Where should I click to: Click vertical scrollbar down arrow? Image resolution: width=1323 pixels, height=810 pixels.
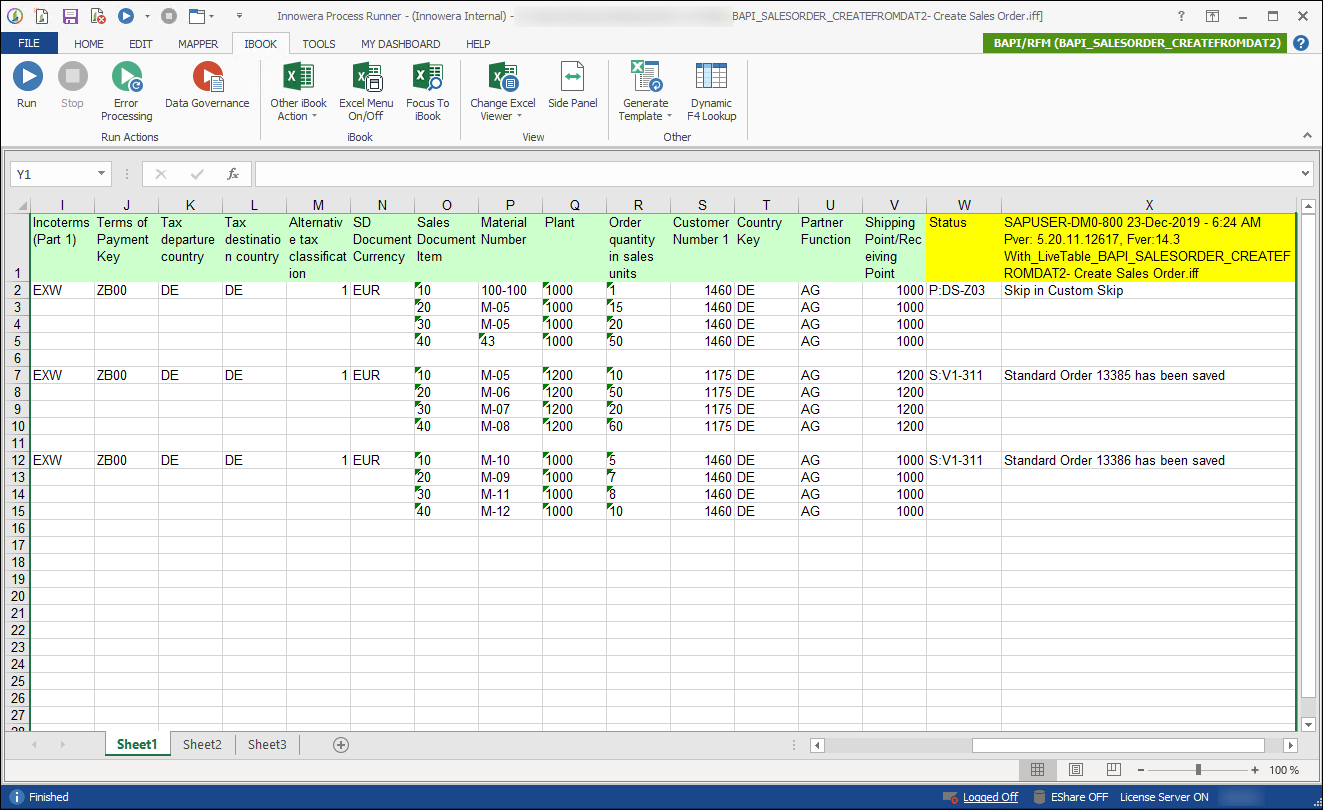point(1309,724)
